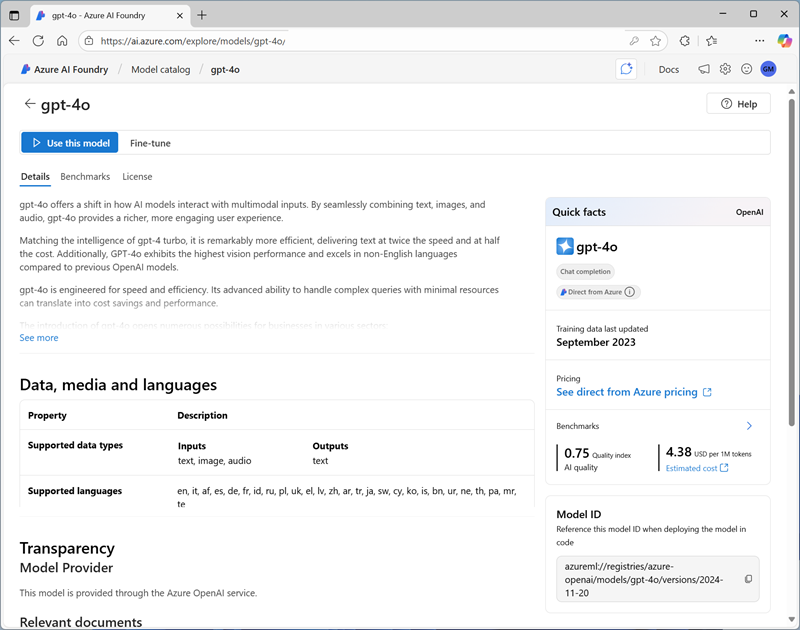Viewport: 800px width, 630px height.
Task: Copy the model ID to clipboard
Action: 748,579
